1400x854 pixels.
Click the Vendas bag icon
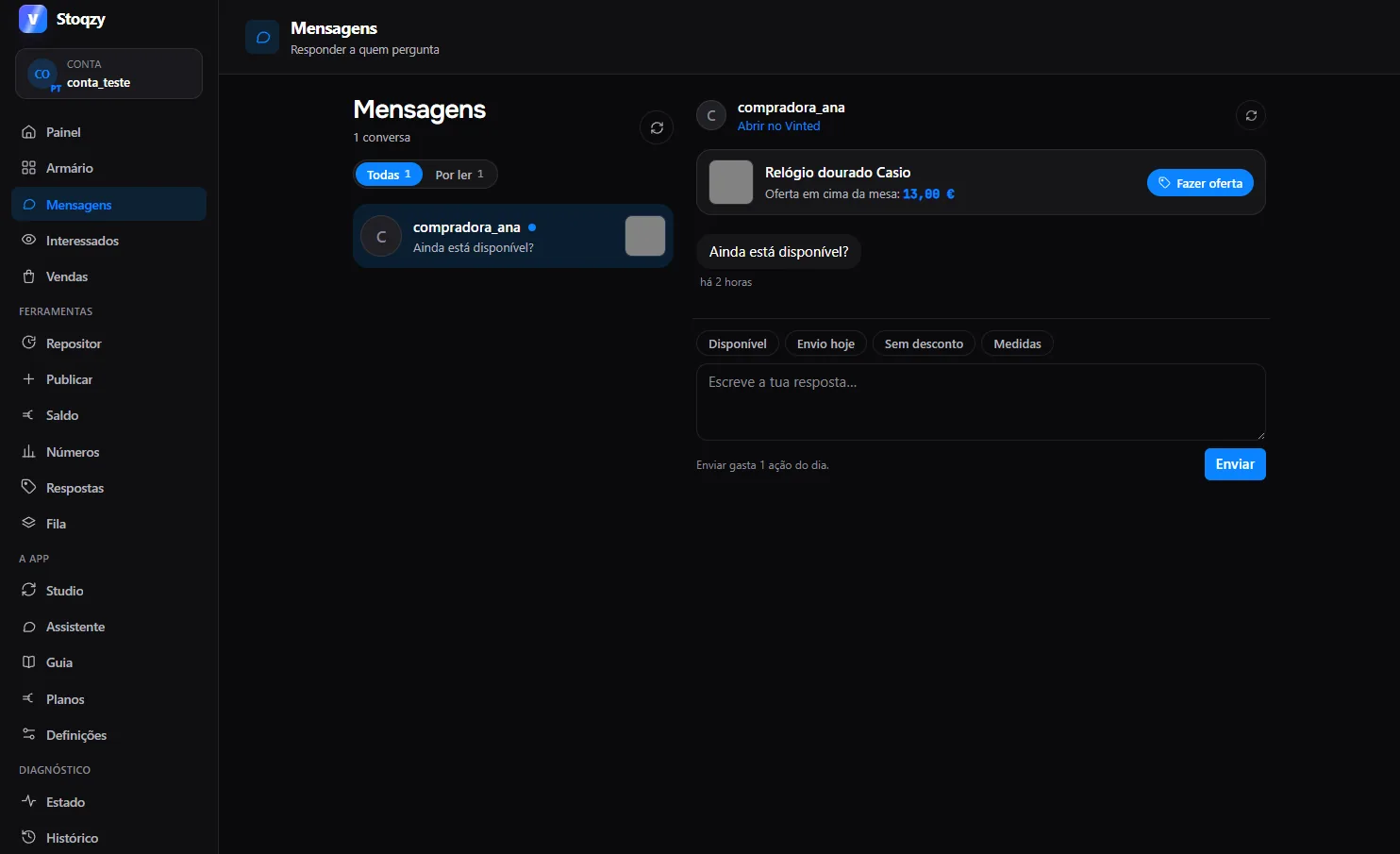pyautogui.click(x=29, y=276)
